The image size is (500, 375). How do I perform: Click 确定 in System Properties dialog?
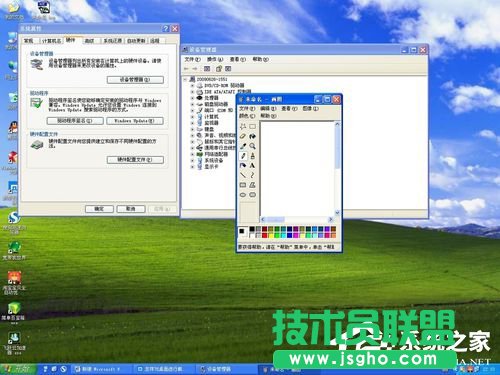coord(99,209)
